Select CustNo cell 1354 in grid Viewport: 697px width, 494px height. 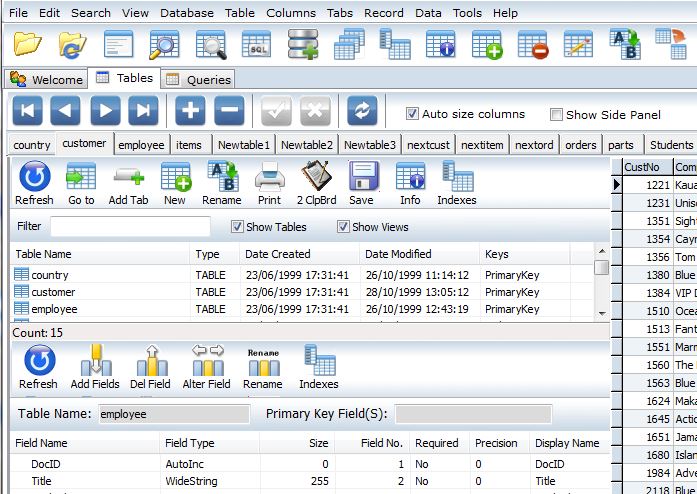[x=648, y=239]
